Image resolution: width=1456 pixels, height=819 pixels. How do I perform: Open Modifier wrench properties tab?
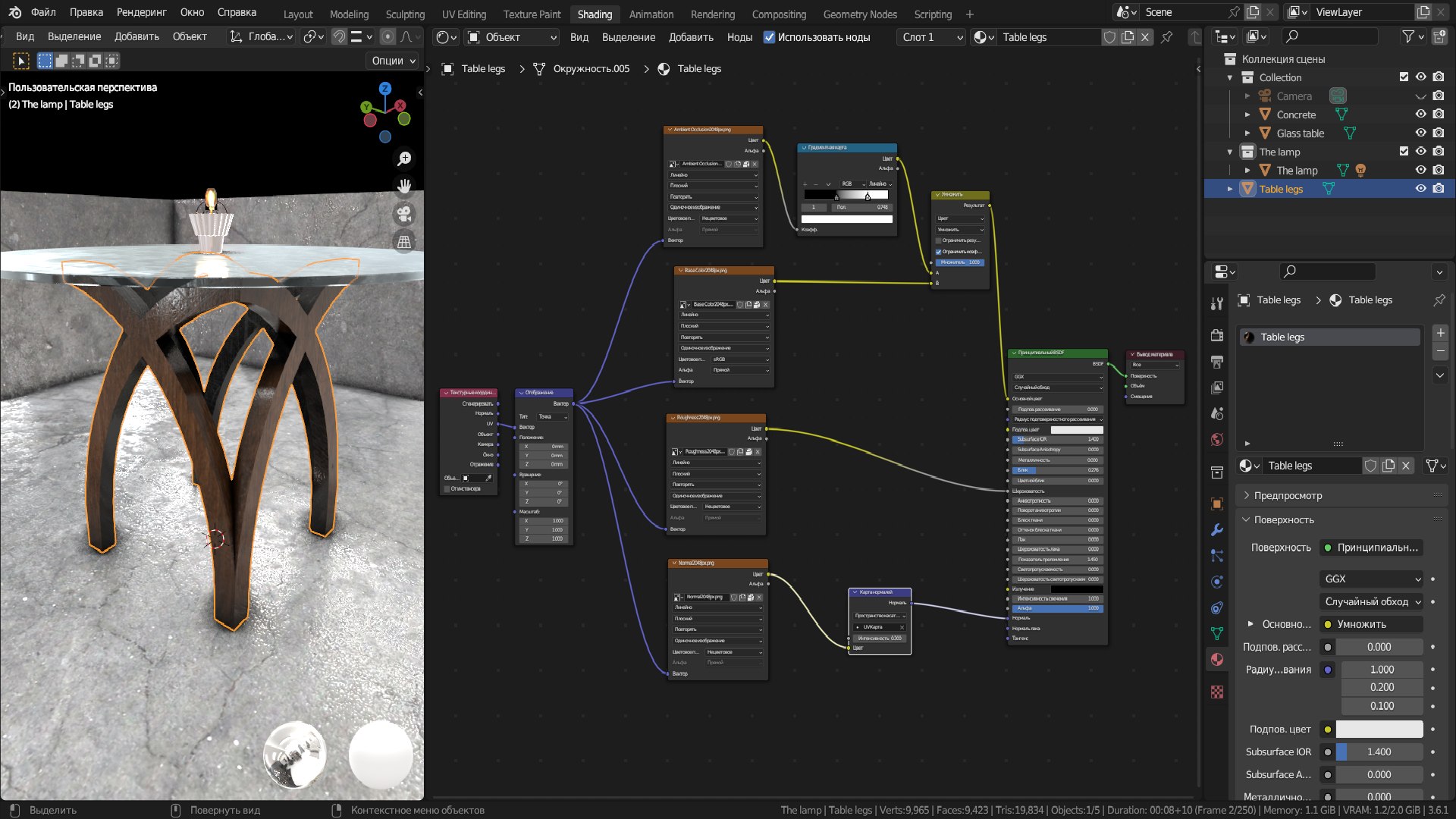click(1217, 530)
